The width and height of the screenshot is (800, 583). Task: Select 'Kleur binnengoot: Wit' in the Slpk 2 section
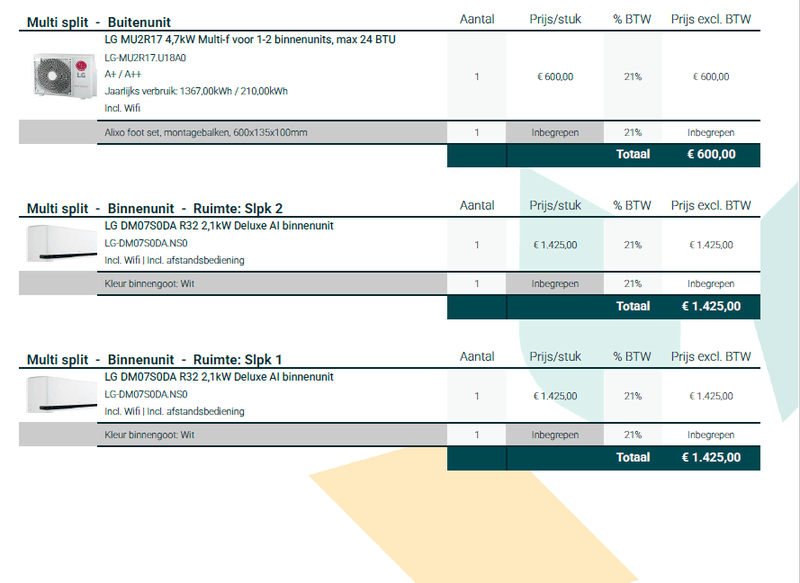click(149, 284)
